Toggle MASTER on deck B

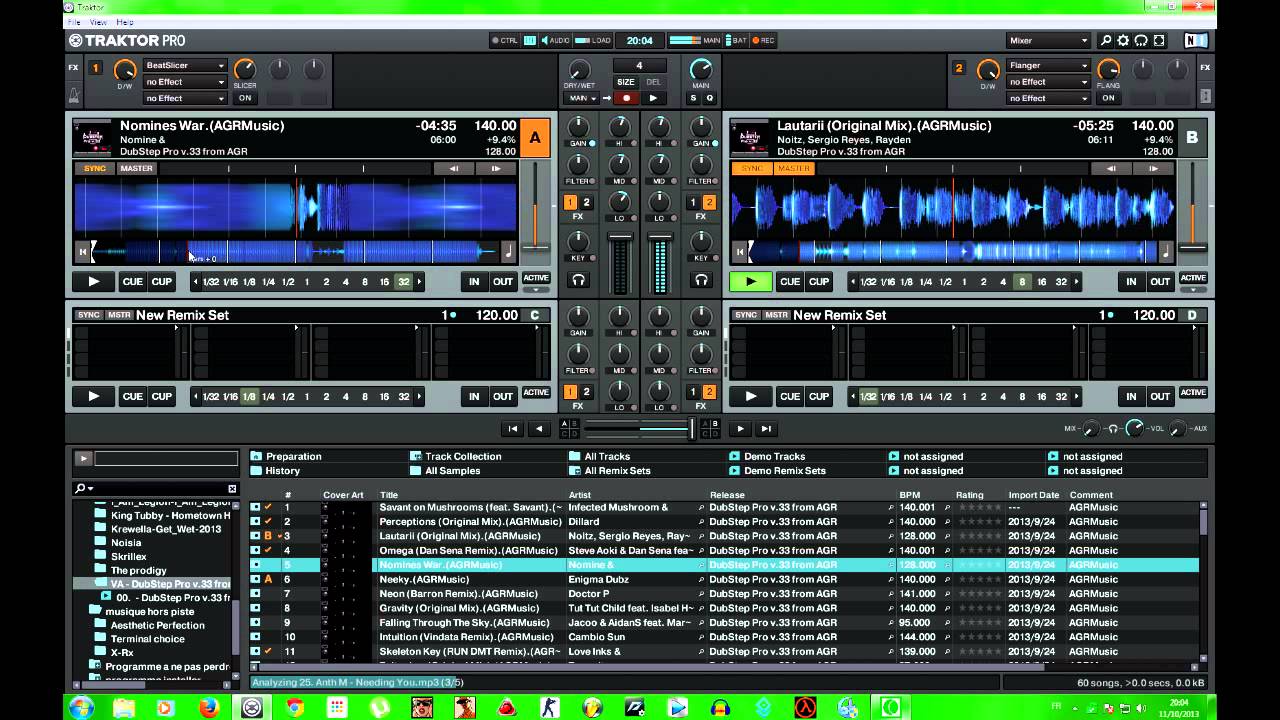coord(794,168)
